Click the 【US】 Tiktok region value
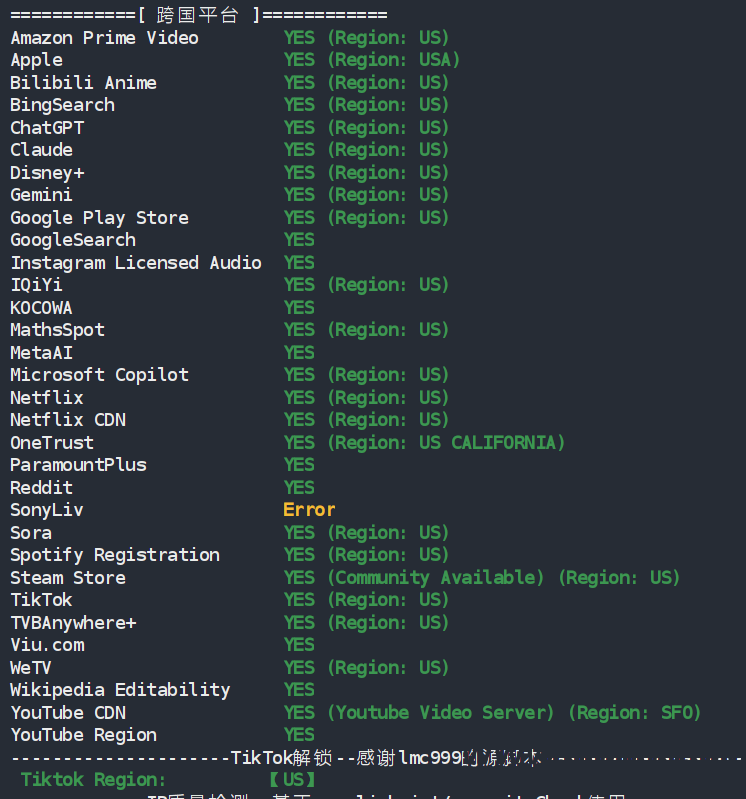The width and height of the screenshot is (746, 799). (x=292, y=780)
